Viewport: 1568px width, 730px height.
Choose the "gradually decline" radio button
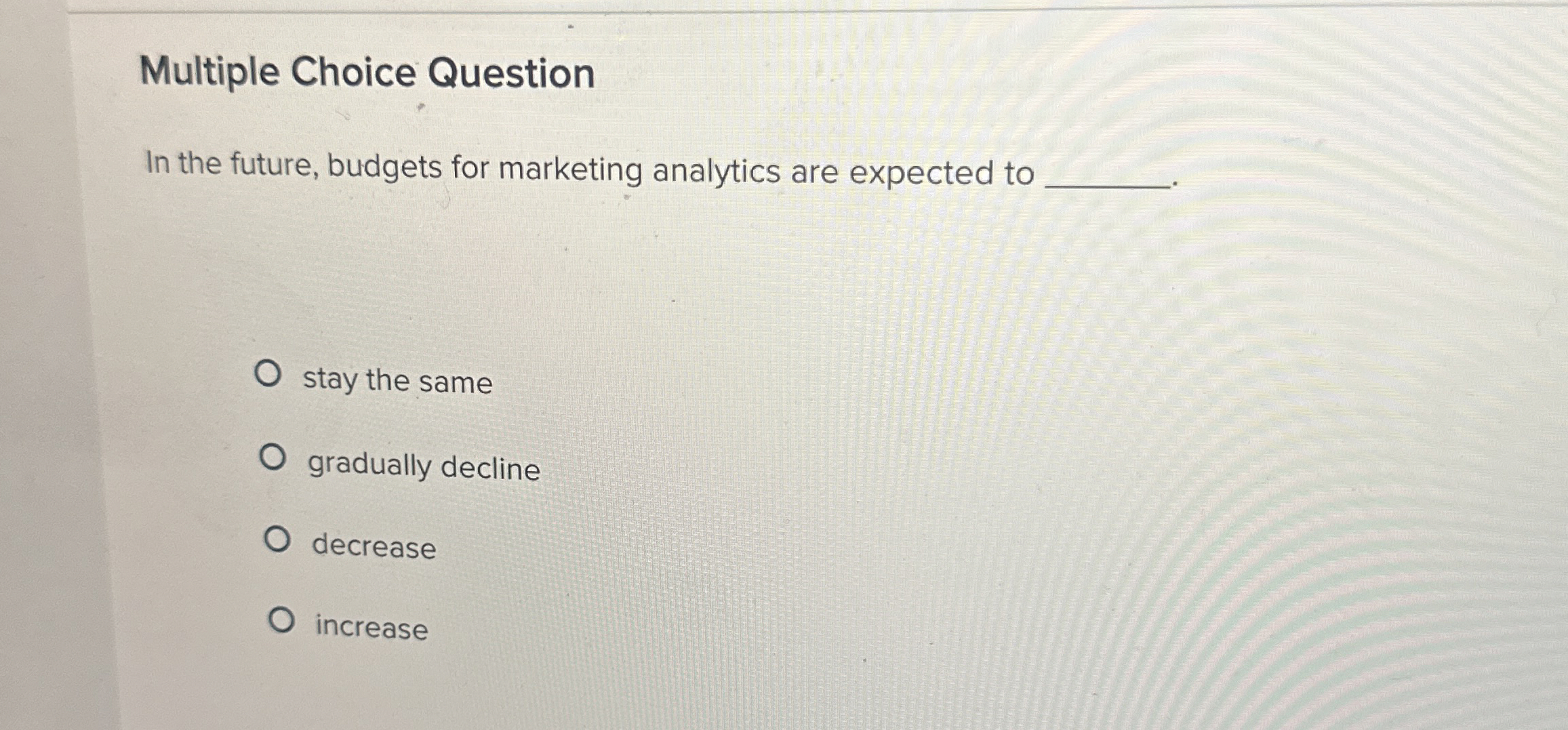click(x=273, y=458)
